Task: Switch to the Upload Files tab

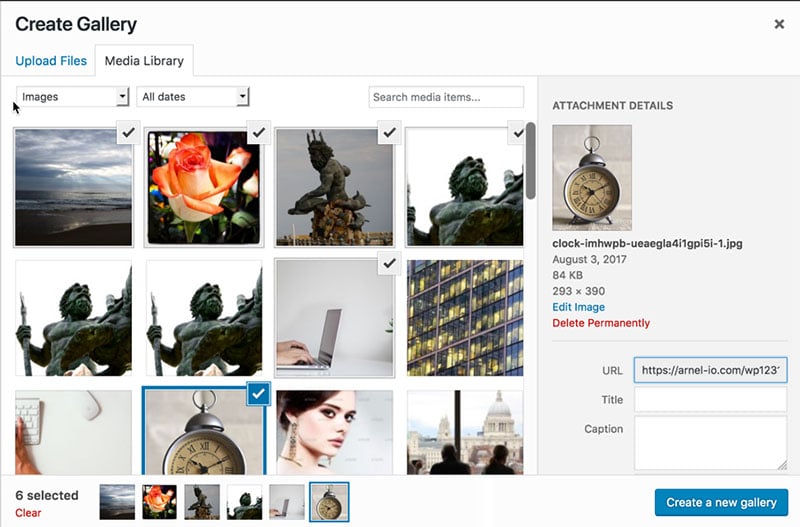Action: [51, 61]
